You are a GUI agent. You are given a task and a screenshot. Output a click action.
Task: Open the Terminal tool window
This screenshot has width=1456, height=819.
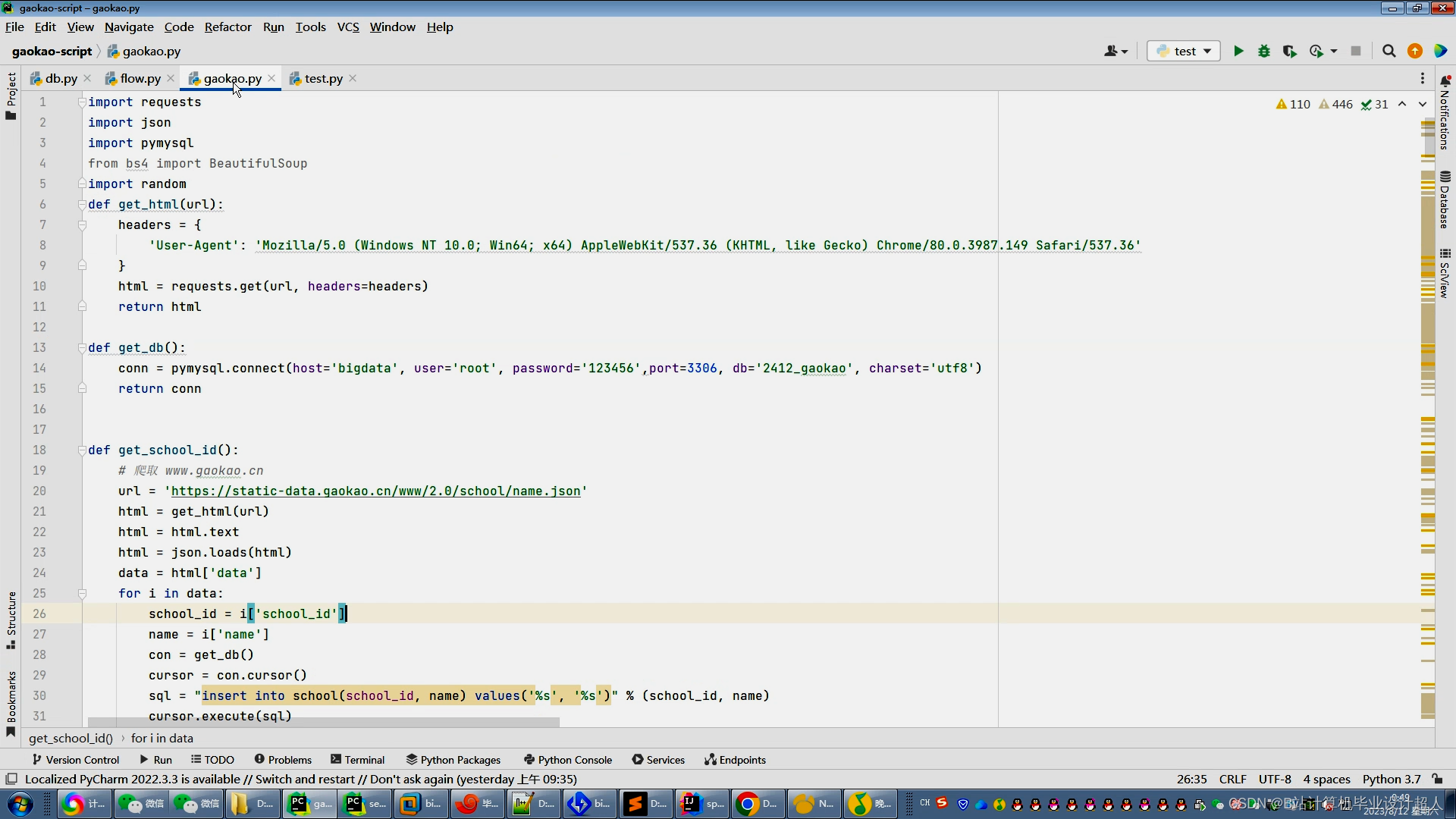tap(358, 759)
